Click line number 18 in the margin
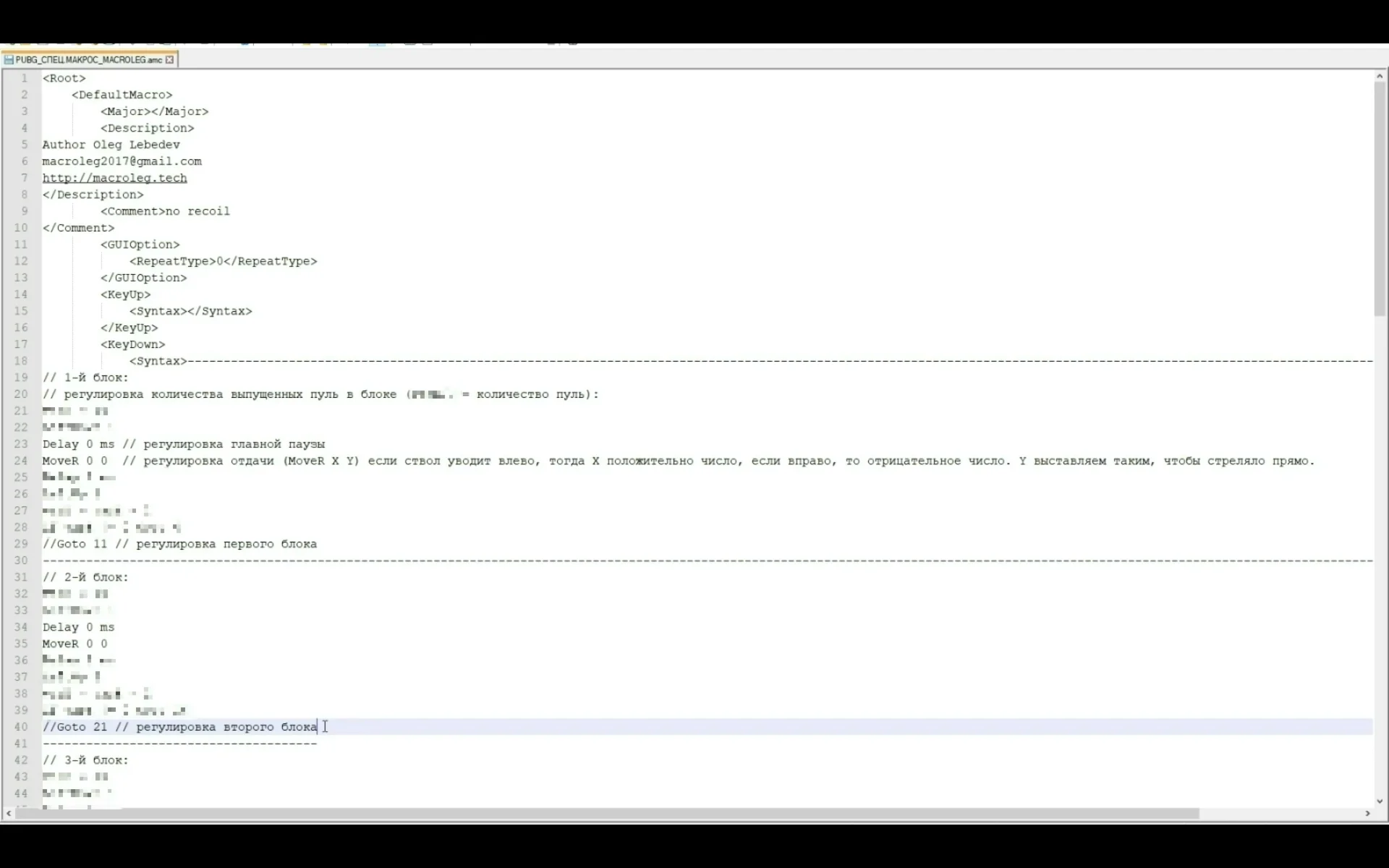Screen dimensions: 1389x868 pyautogui.click(x=21, y=361)
